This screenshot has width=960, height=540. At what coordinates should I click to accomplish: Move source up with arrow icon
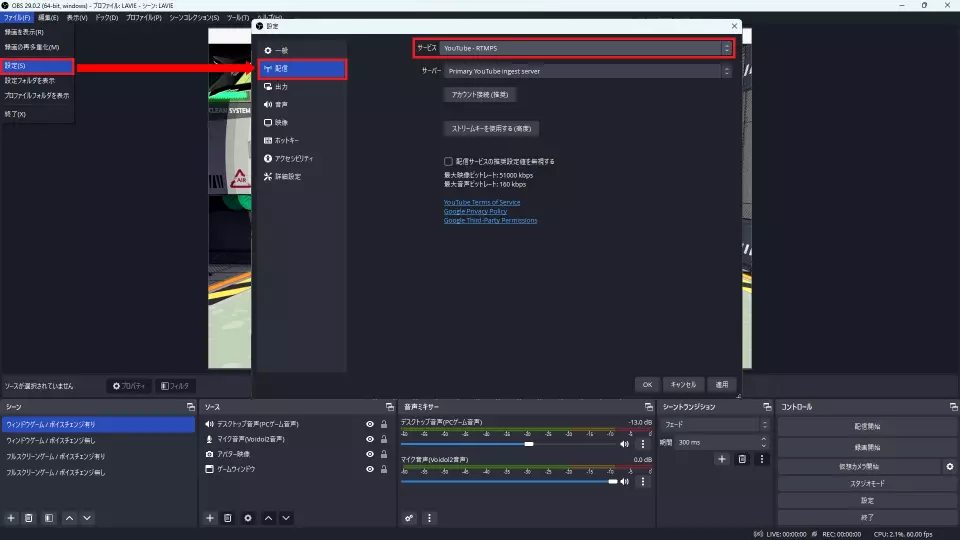coord(268,518)
